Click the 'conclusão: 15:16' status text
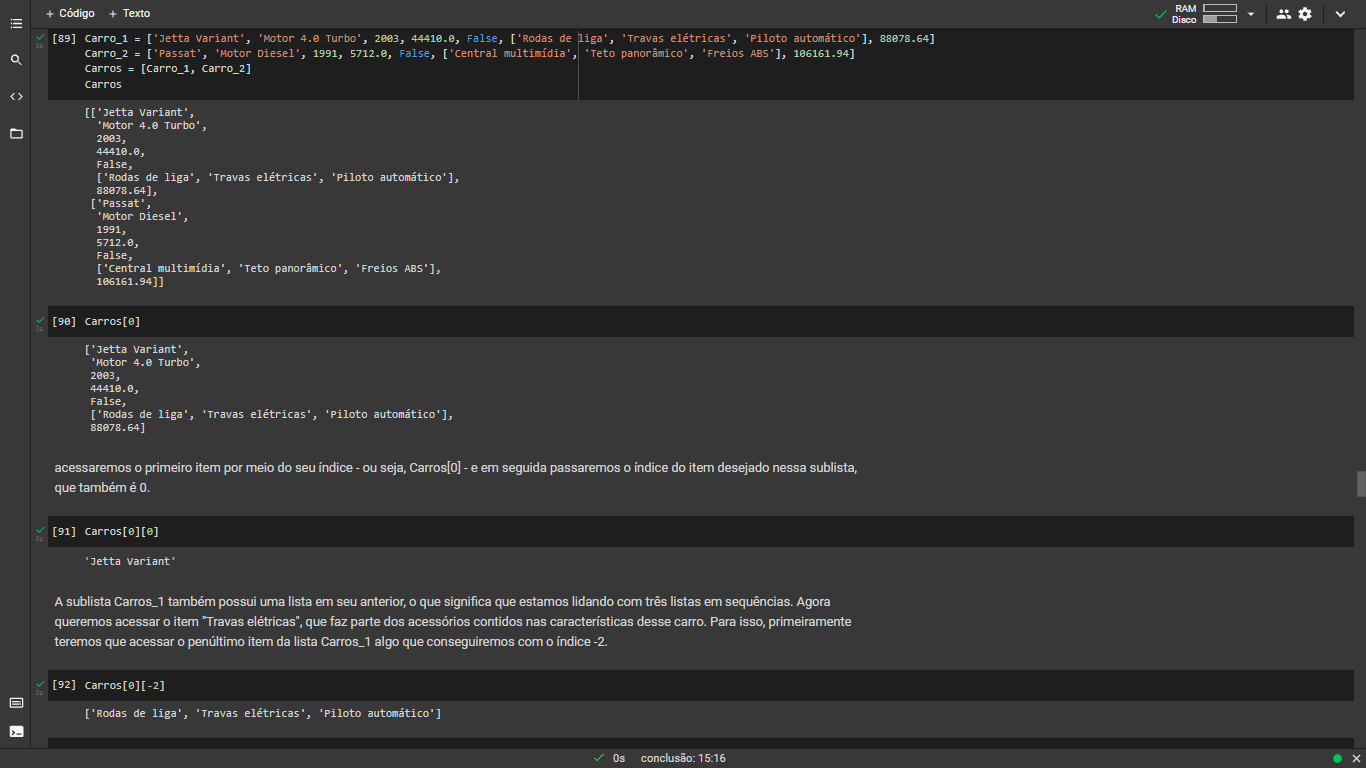This screenshot has height=768, width=1366. pos(683,758)
